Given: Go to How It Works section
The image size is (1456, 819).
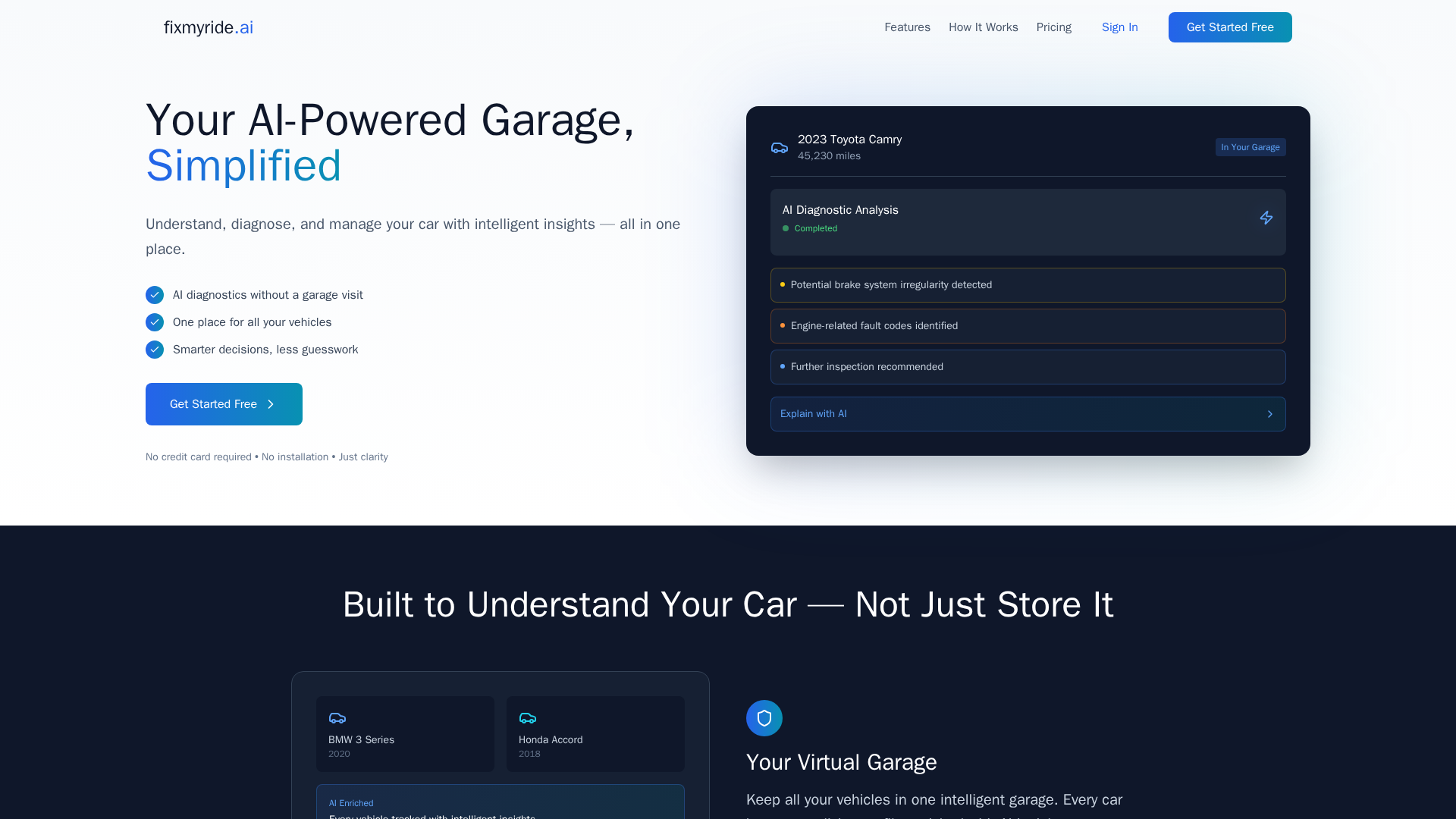Looking at the screenshot, I should pos(983,27).
